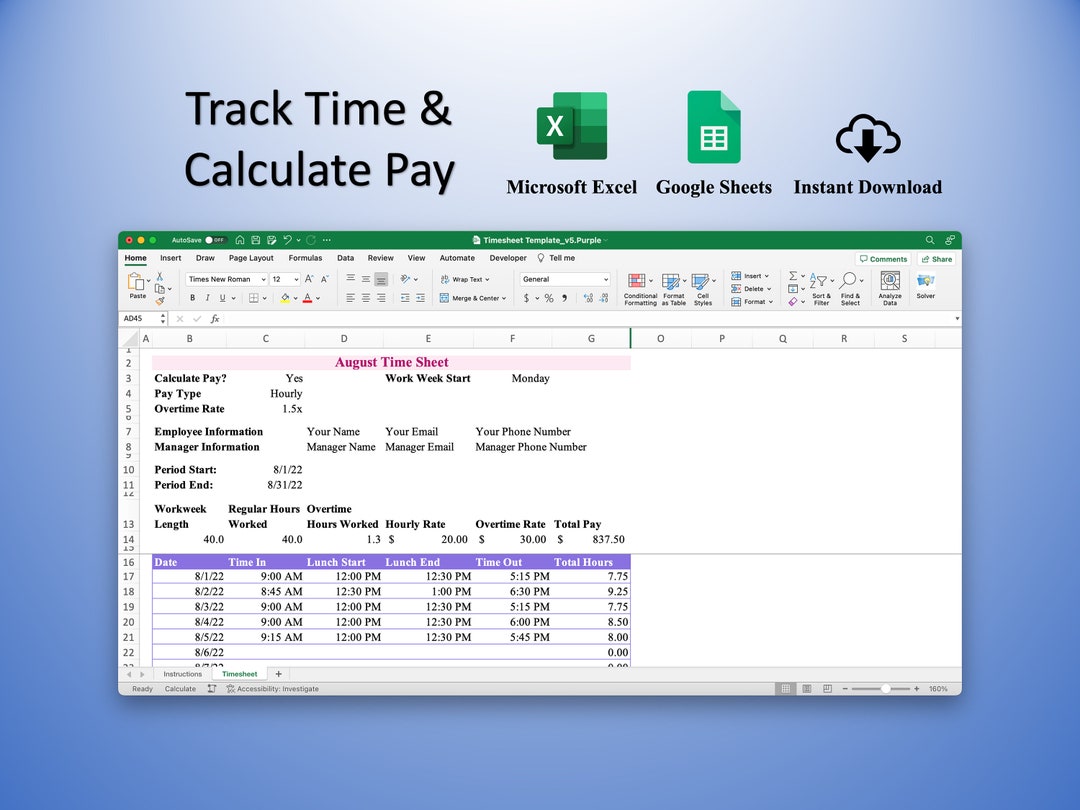
Task: Open the Cell Styles gallery
Action: (703, 289)
